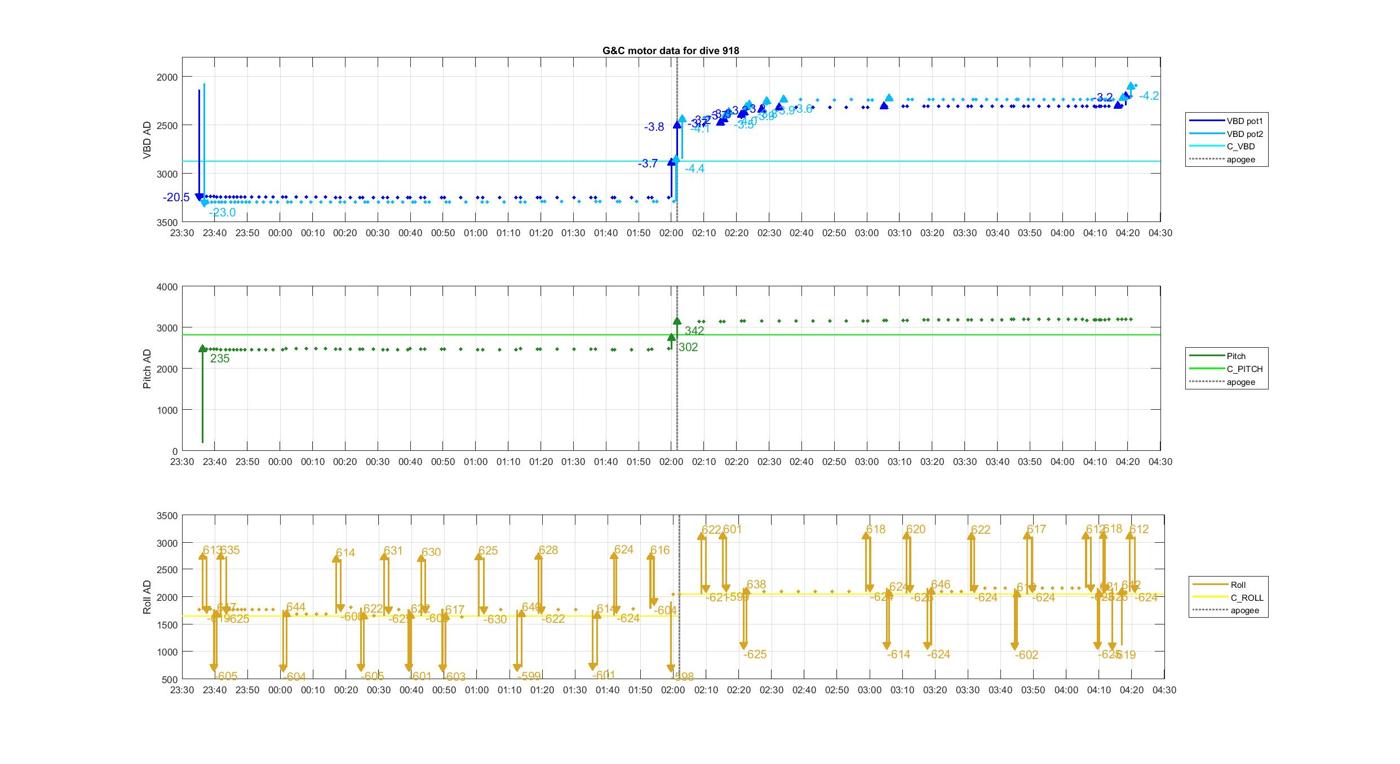Click the "-602" roll data label
The image size is (1400, 764).
[1026, 655]
